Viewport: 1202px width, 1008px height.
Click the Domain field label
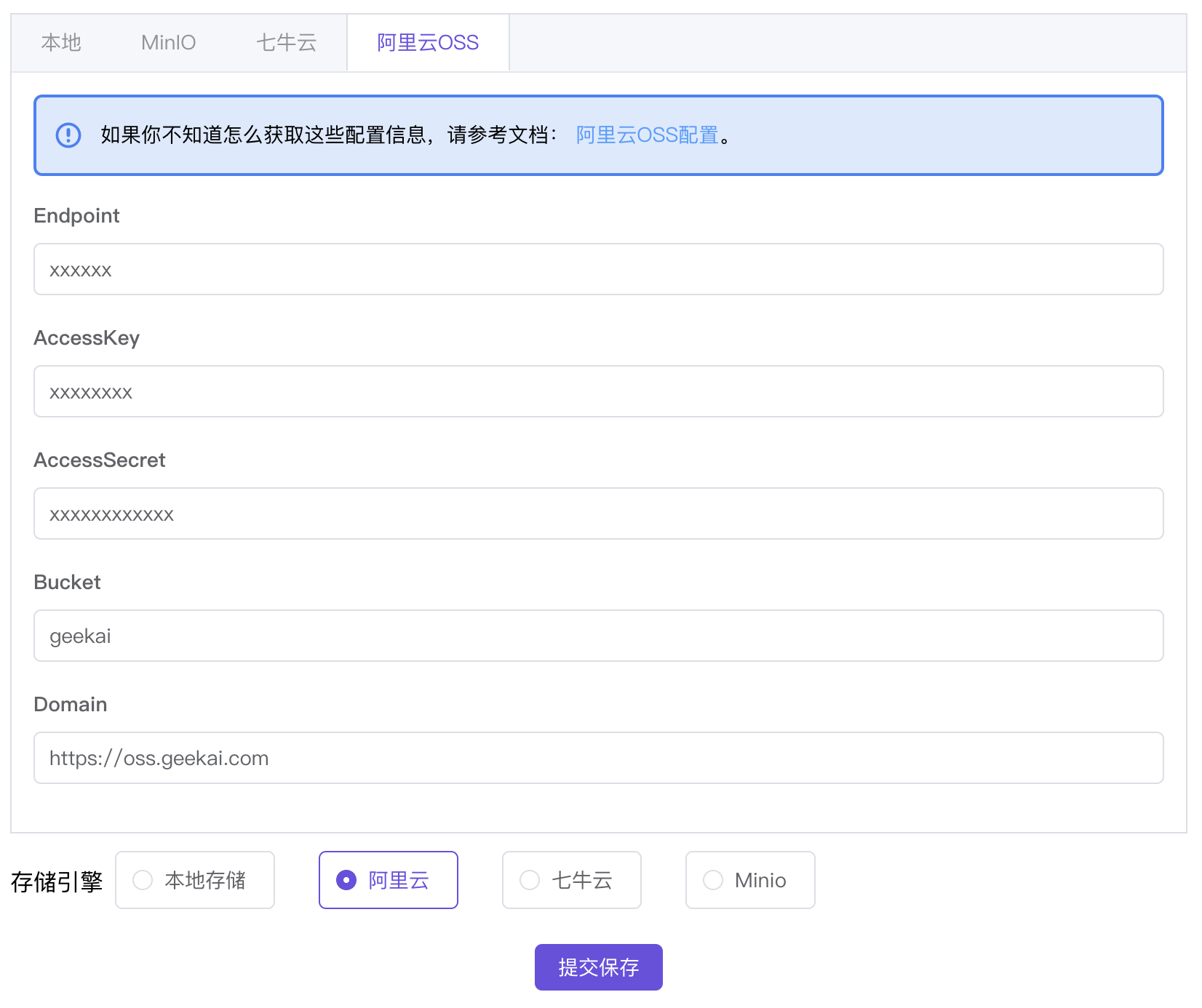[x=71, y=705]
